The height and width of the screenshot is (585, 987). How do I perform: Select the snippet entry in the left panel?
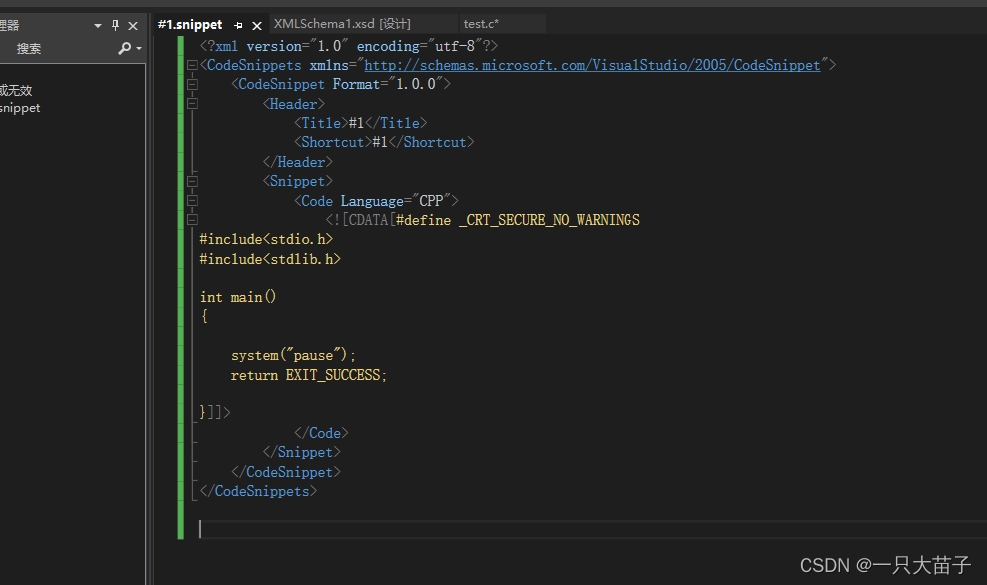(x=20, y=108)
